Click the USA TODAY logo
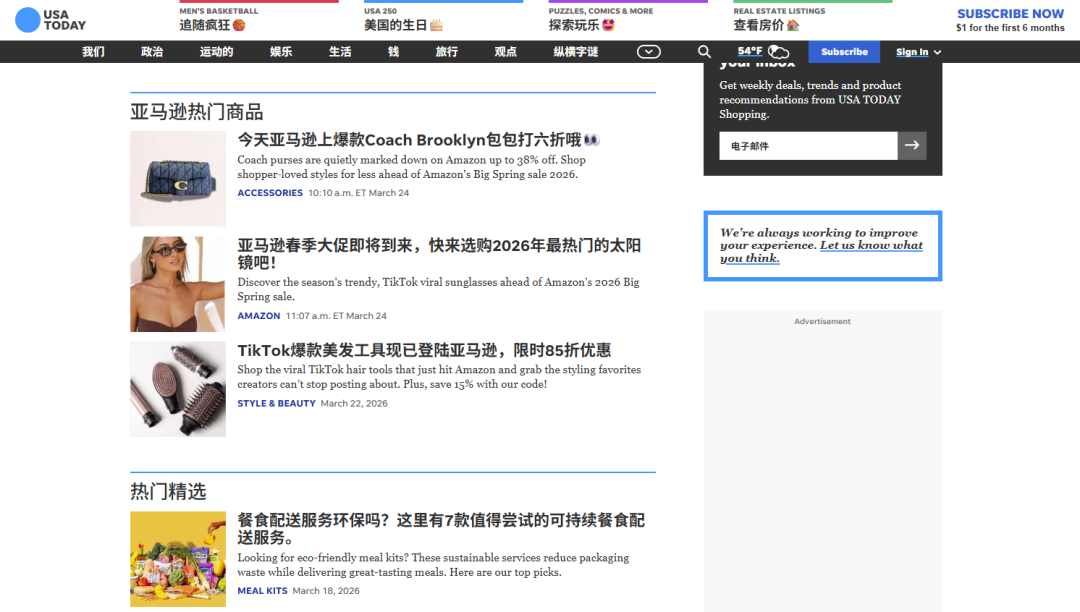Screen dimensions: 1080x612 (50, 20)
